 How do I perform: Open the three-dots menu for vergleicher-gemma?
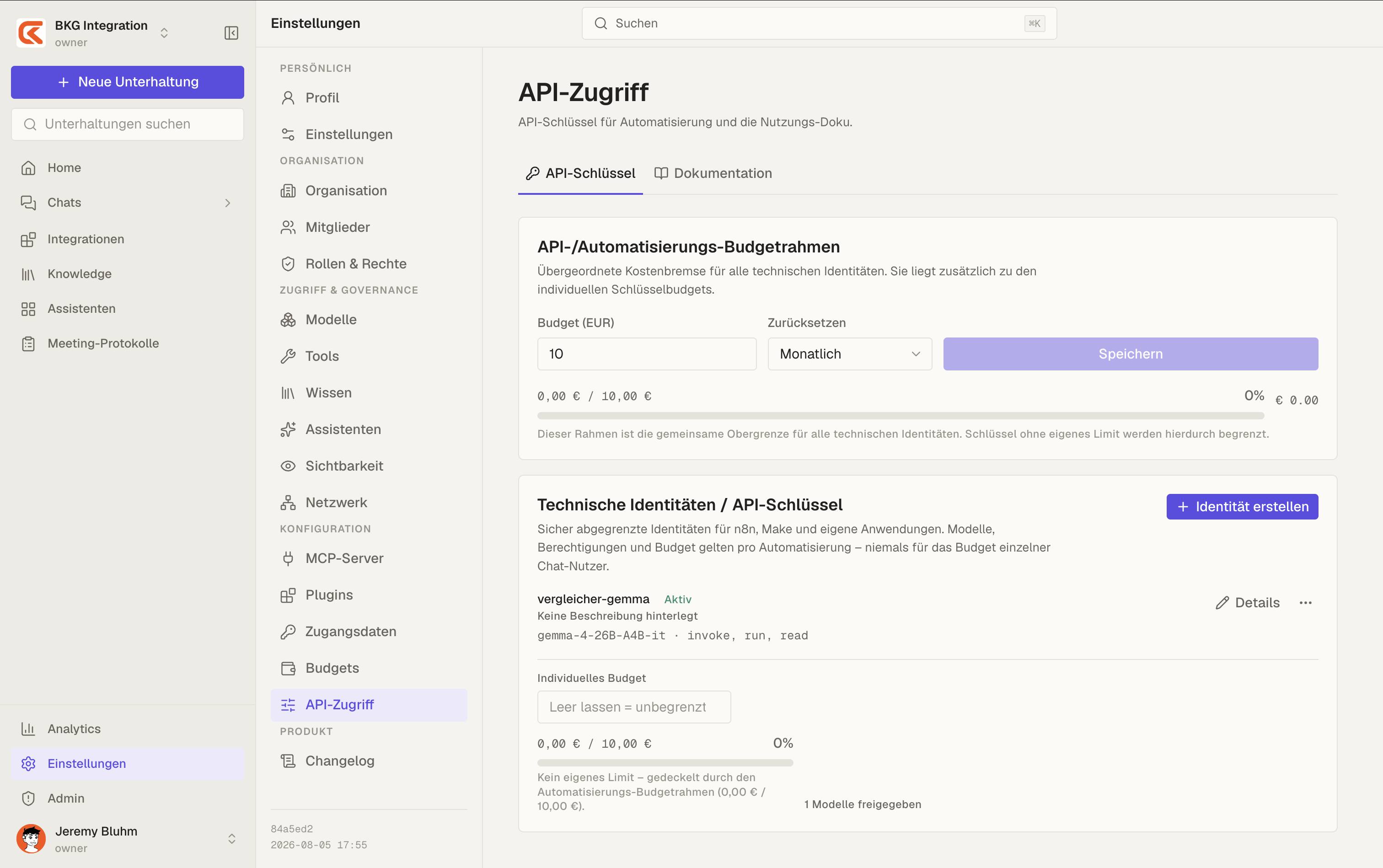[x=1306, y=603]
